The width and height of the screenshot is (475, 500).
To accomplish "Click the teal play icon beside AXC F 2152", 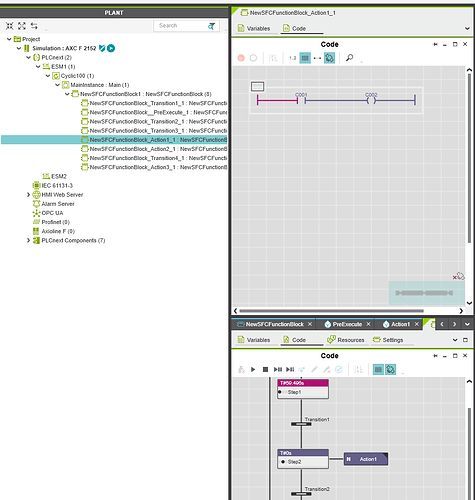I will point(111,48).
